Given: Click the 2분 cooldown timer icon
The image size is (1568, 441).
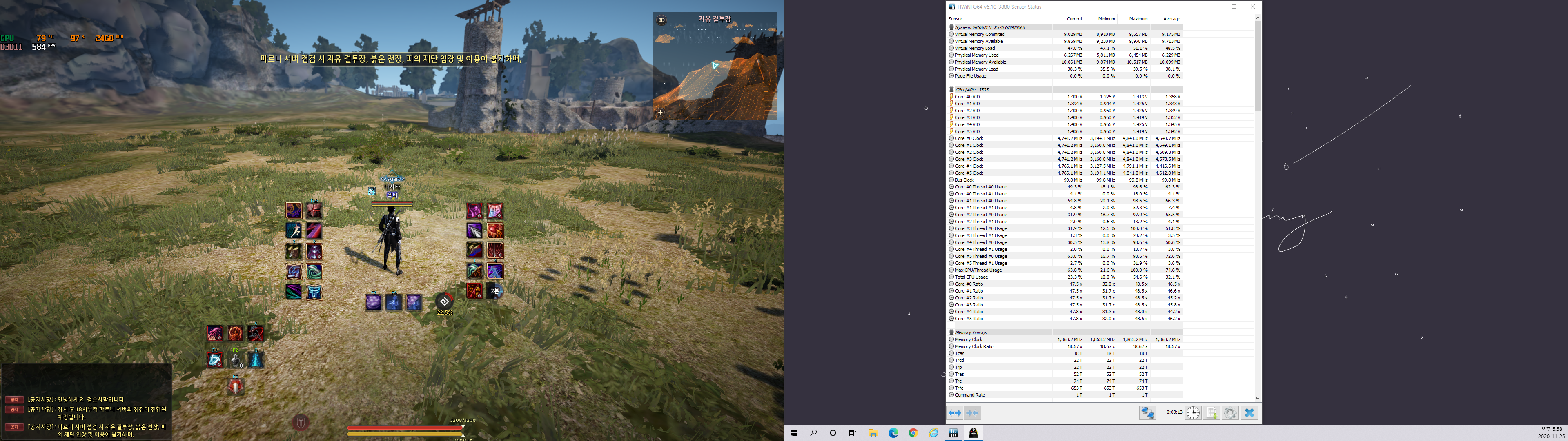Looking at the screenshot, I should (x=495, y=291).
